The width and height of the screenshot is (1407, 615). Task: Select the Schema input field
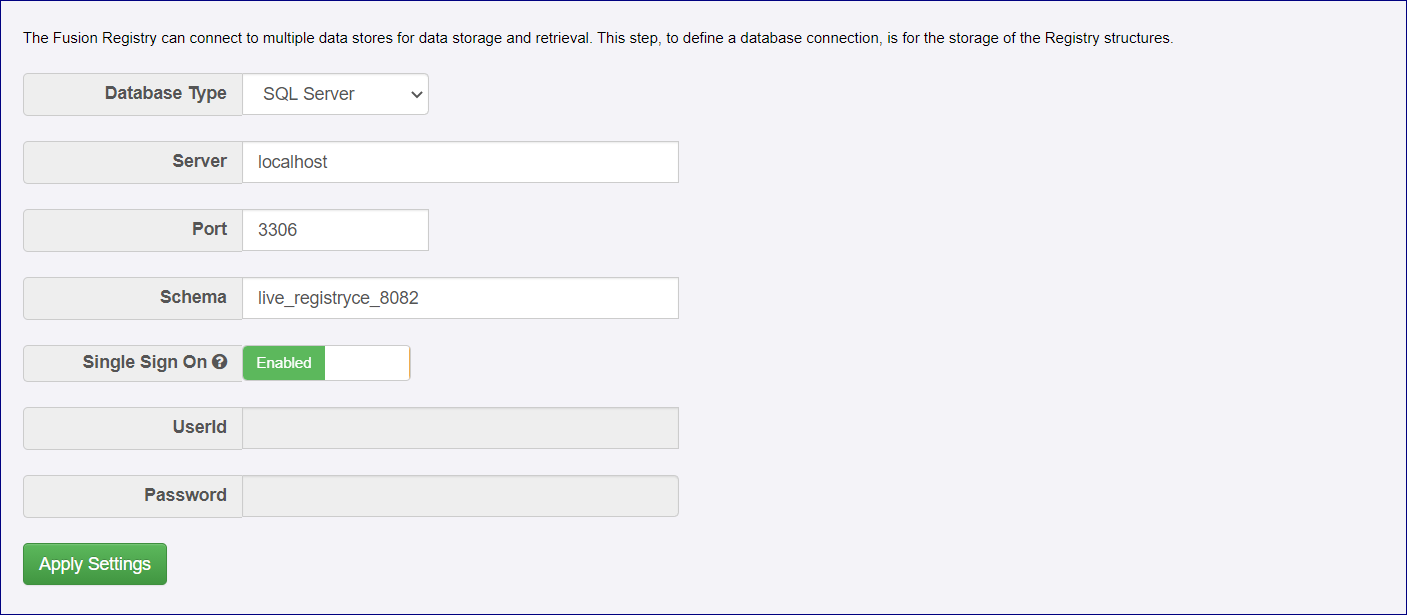460,298
